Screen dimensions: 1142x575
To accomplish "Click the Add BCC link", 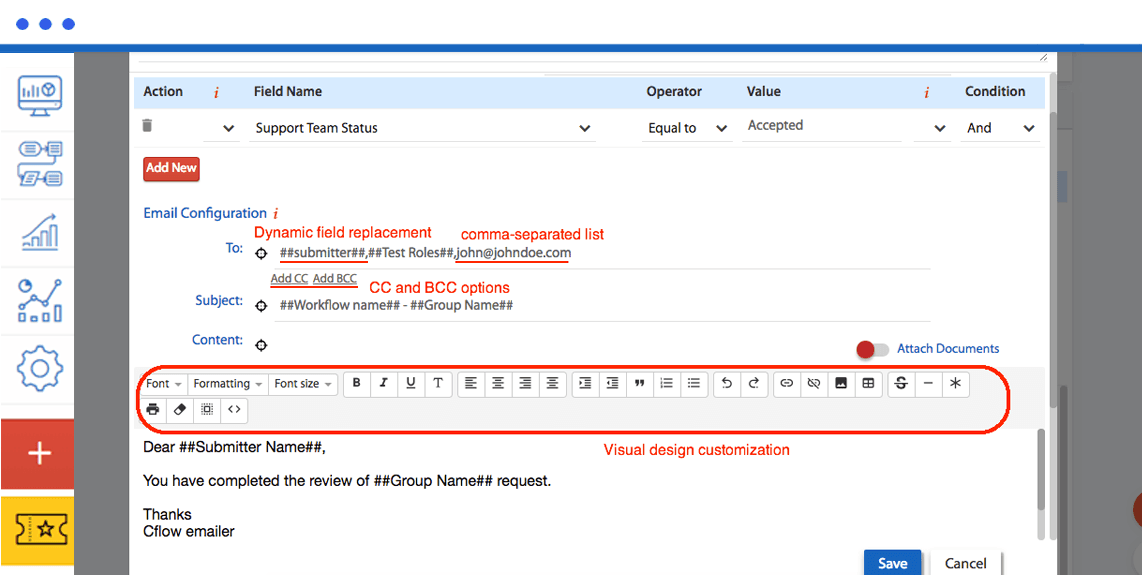I will coord(334,279).
